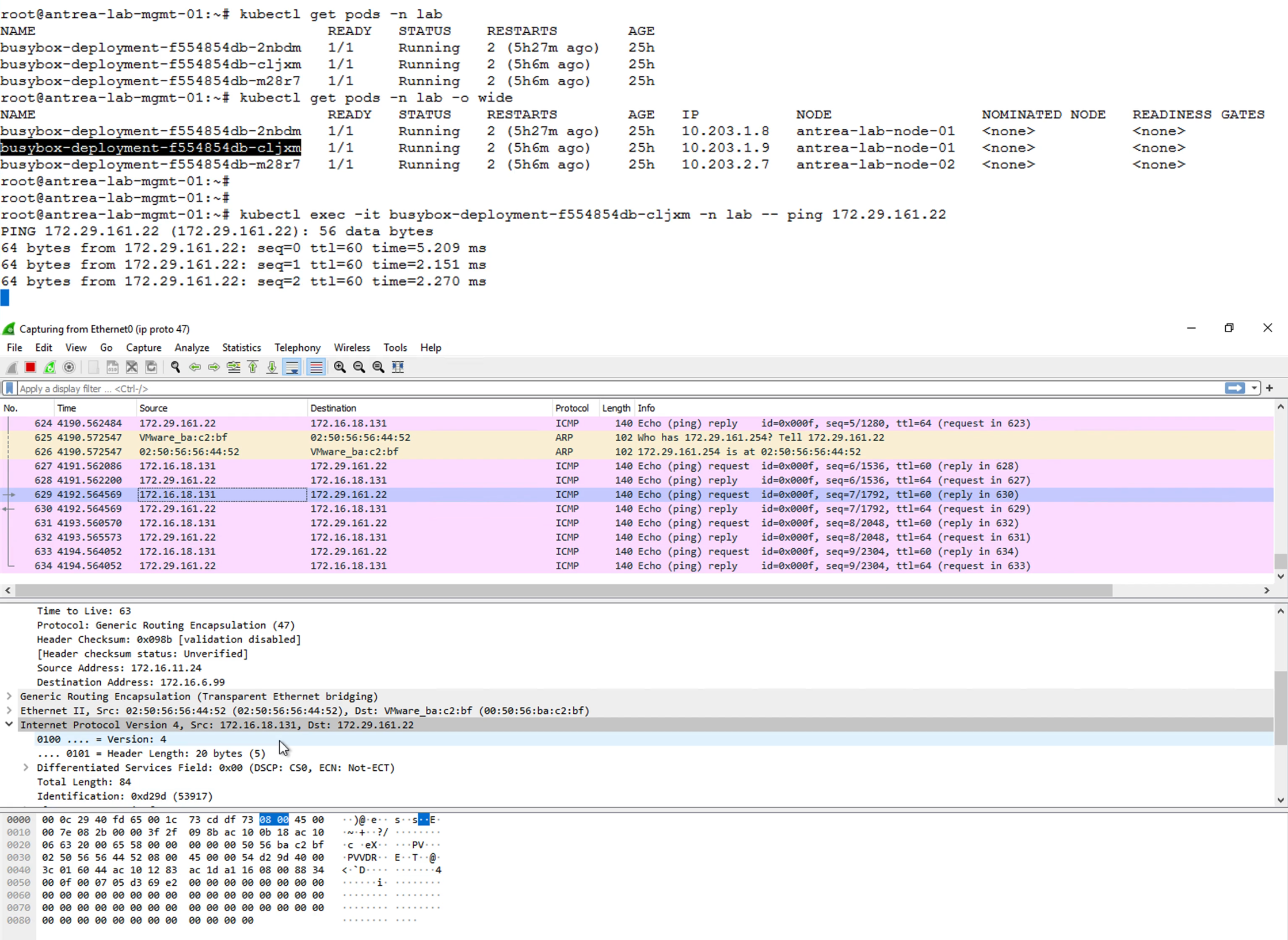Open the Analyze menu
The width and height of the screenshot is (1288, 940).
coord(192,347)
